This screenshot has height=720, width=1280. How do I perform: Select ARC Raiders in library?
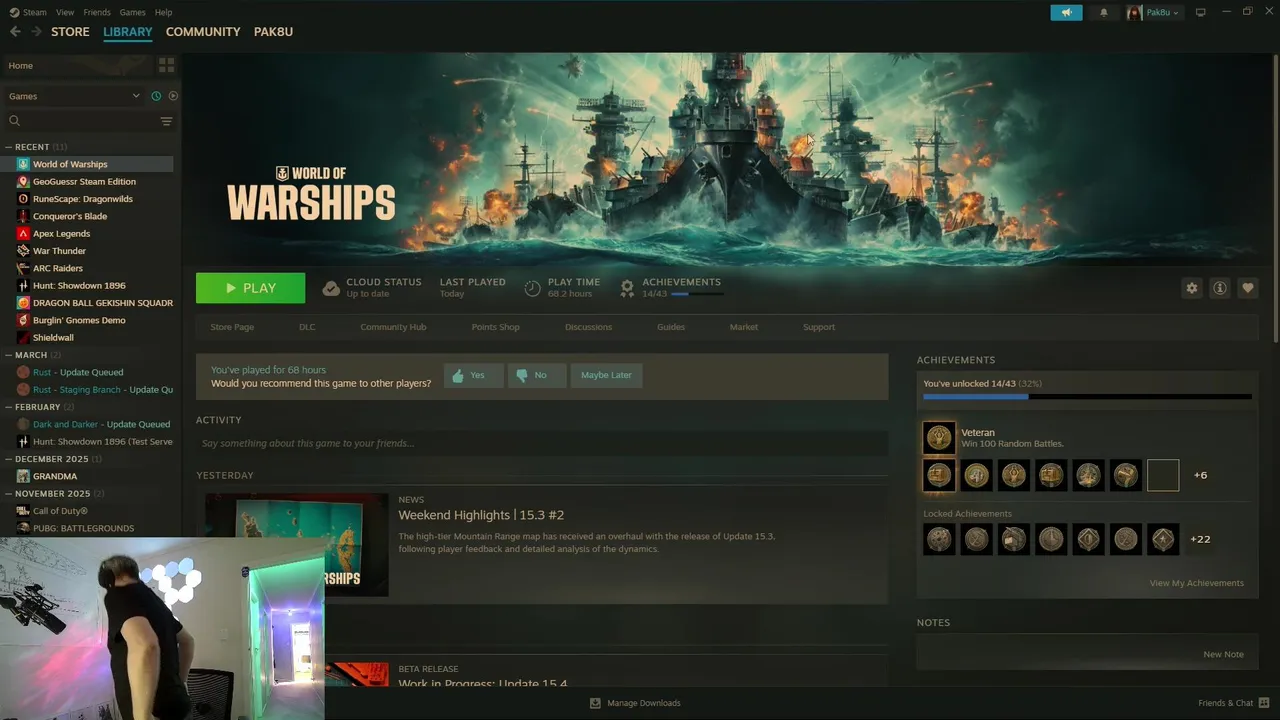click(x=57, y=268)
